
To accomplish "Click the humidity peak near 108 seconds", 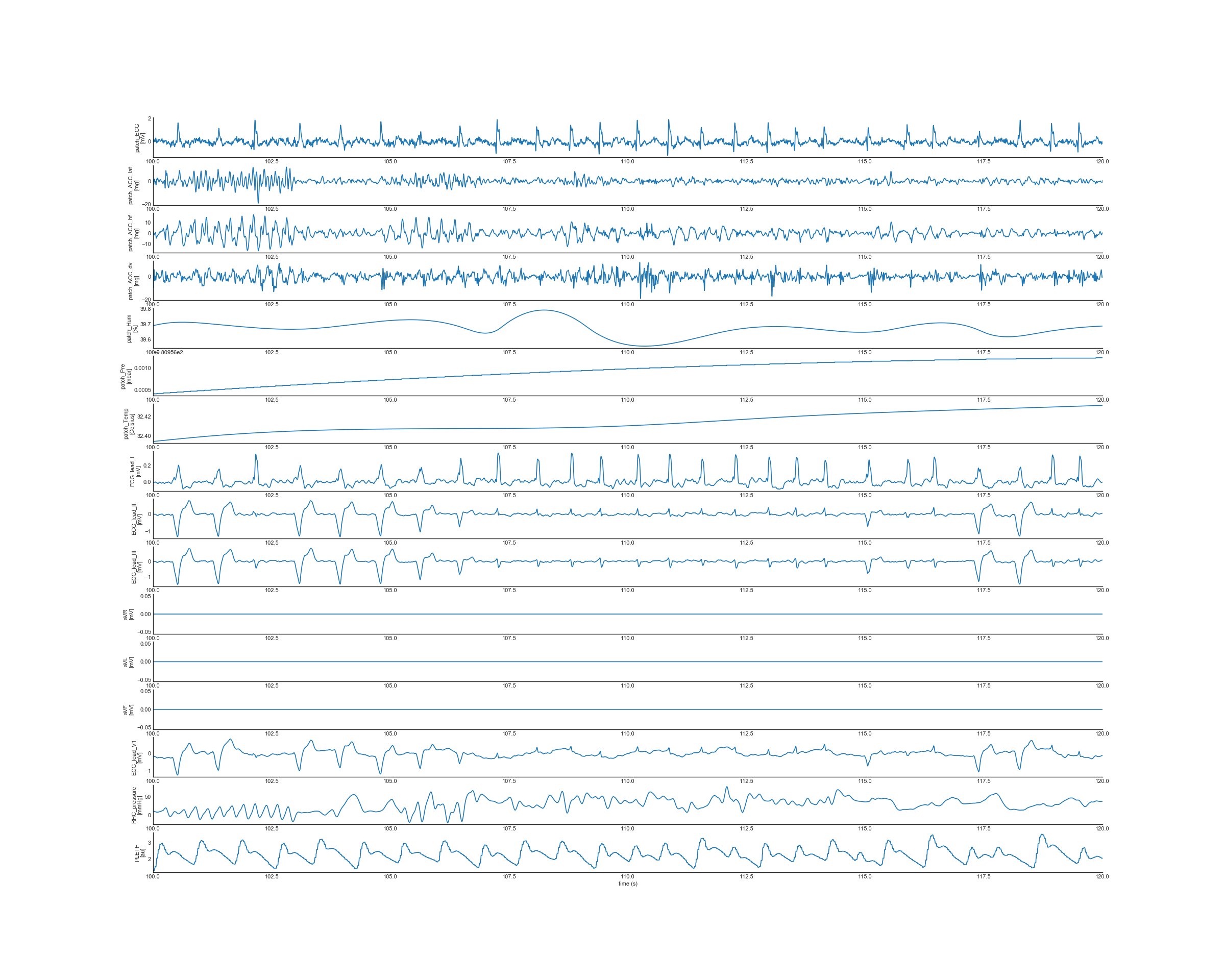I will [x=544, y=310].
